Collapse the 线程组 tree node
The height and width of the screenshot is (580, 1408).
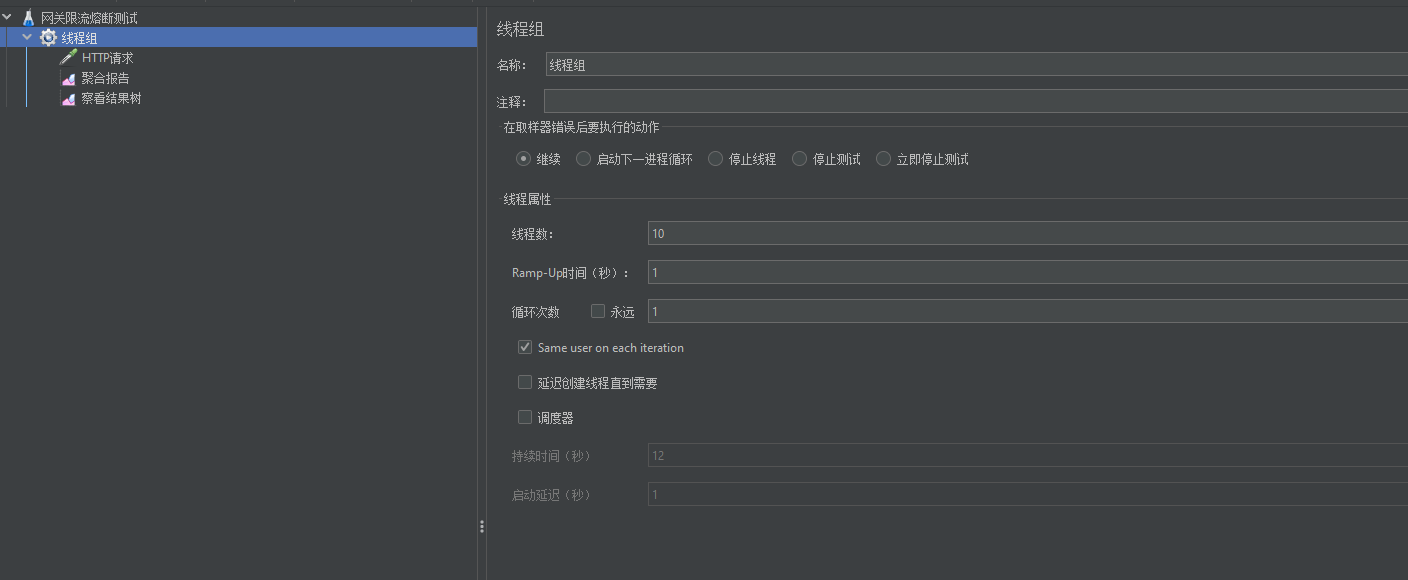[27, 37]
